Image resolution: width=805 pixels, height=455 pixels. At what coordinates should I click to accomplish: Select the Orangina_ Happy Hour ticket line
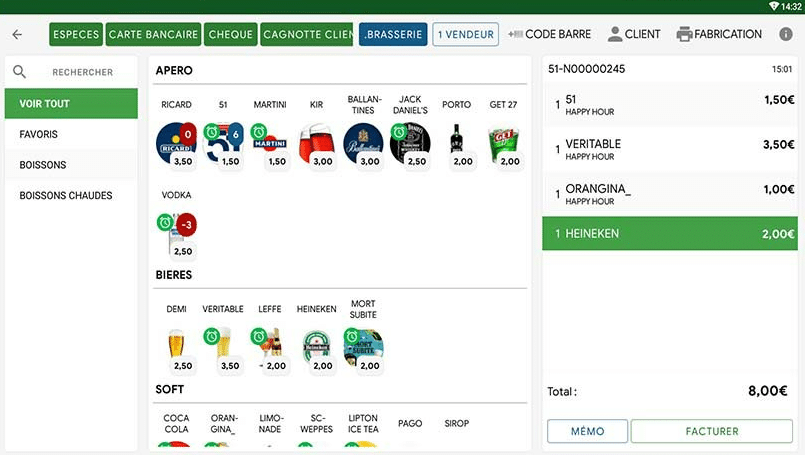pos(670,194)
